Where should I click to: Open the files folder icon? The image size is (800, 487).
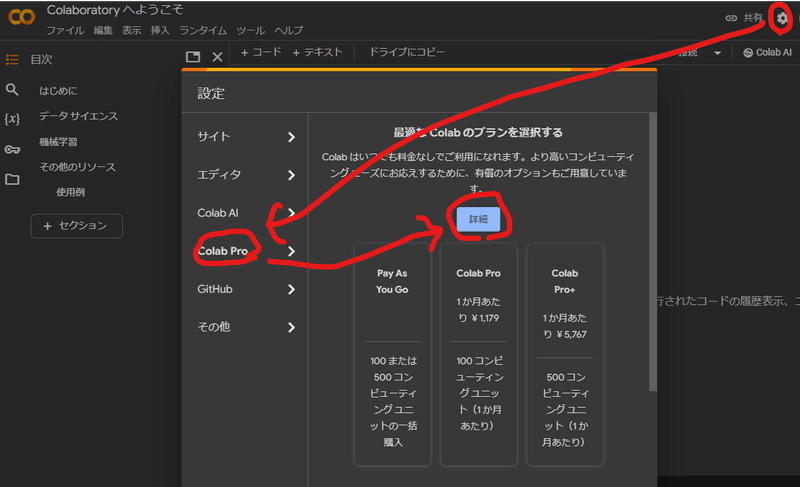12,179
